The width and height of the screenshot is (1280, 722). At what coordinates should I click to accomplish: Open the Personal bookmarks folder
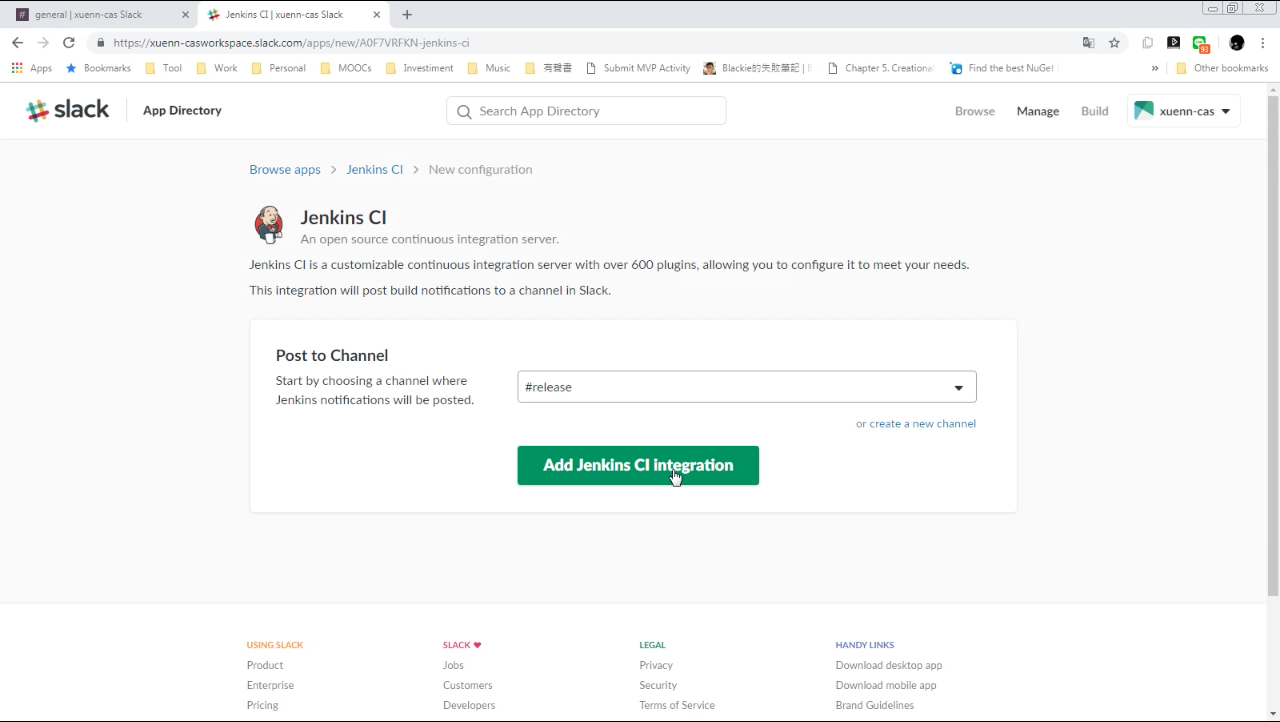279,68
